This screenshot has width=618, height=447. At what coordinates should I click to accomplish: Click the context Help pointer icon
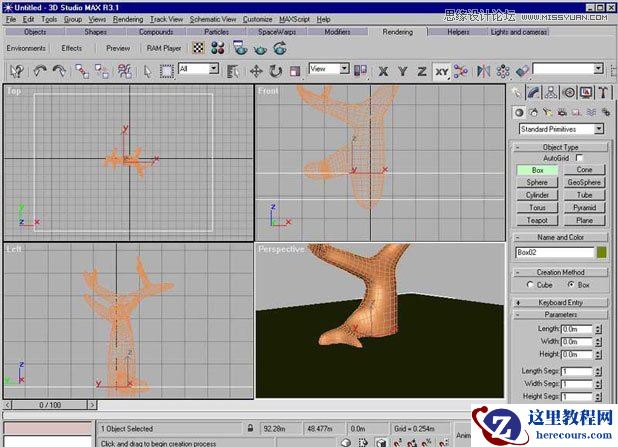point(17,71)
